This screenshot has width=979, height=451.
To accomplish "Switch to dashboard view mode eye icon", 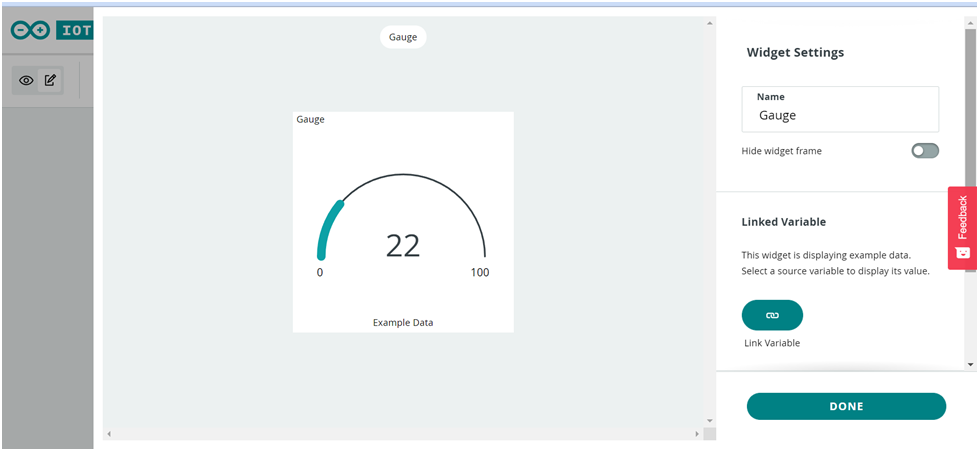I will (26, 80).
